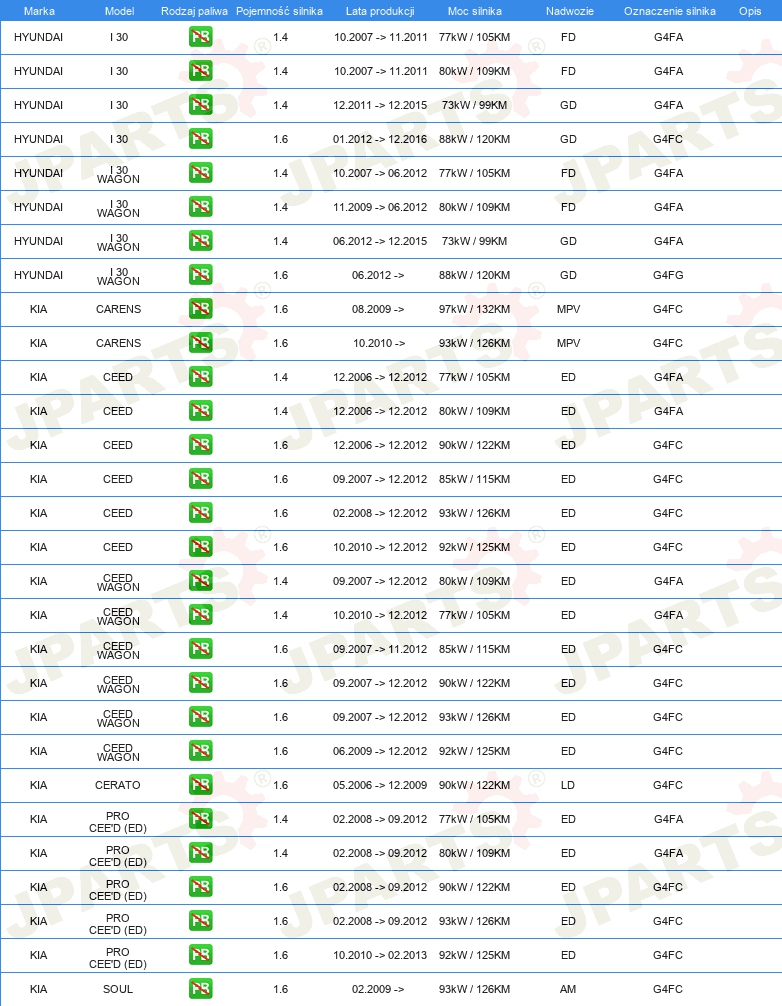Select the 06.2012 -> 12.2015 production years cell
The height and width of the screenshot is (1006, 782).
click(x=380, y=241)
